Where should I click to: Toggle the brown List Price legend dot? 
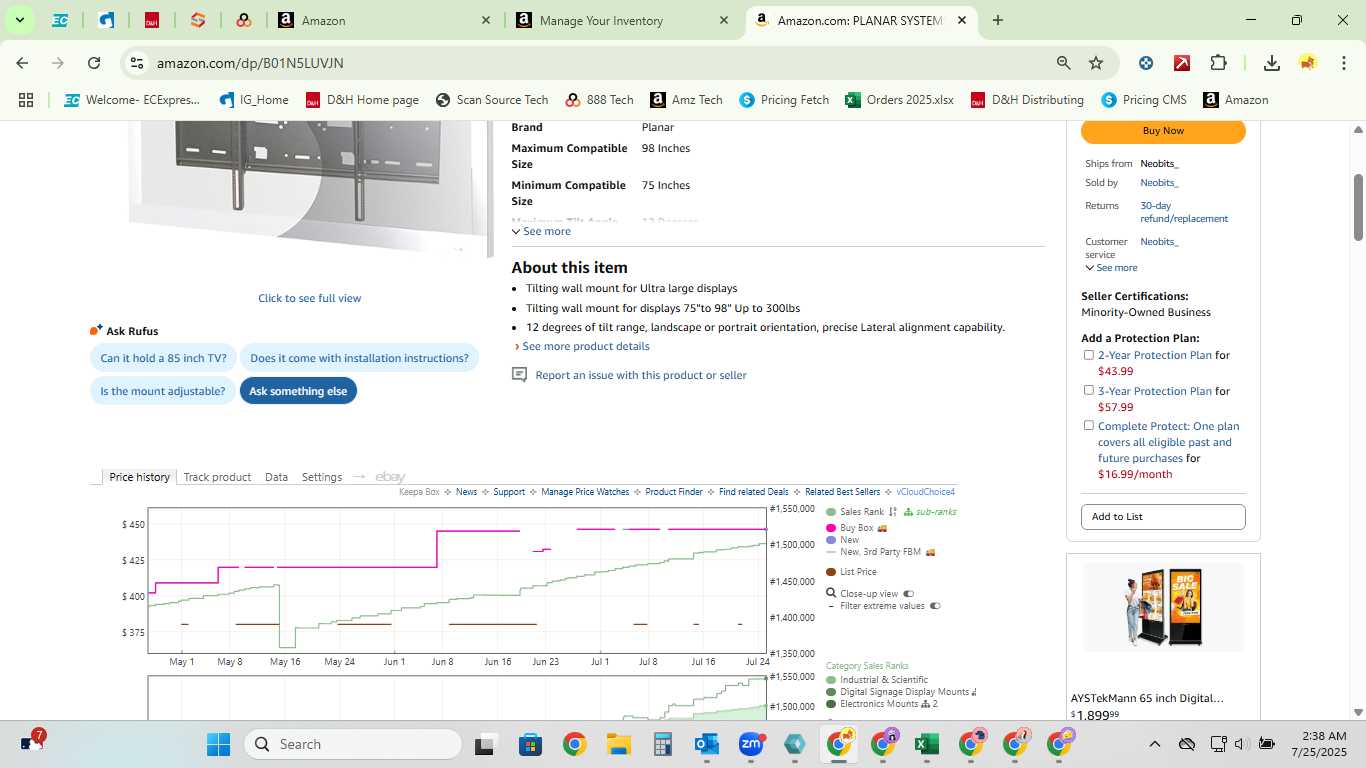click(831, 572)
